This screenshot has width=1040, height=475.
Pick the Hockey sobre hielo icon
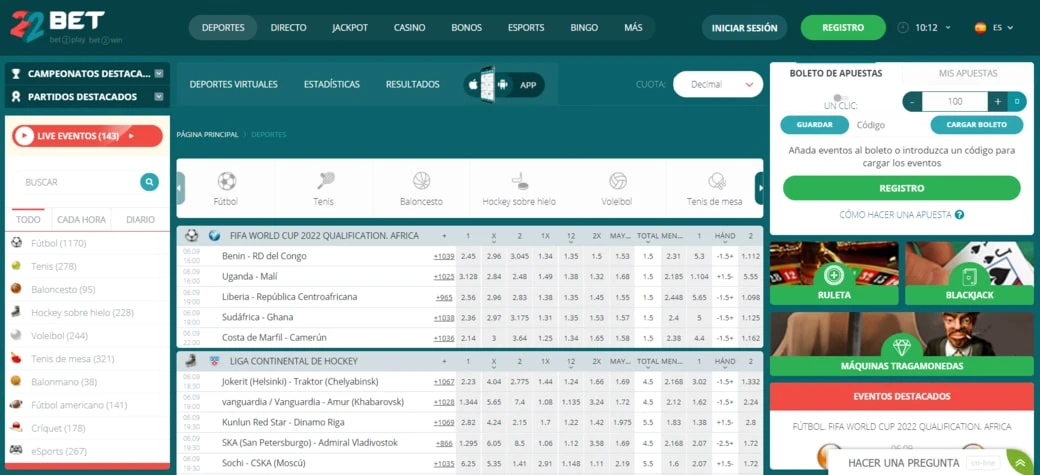click(519, 181)
